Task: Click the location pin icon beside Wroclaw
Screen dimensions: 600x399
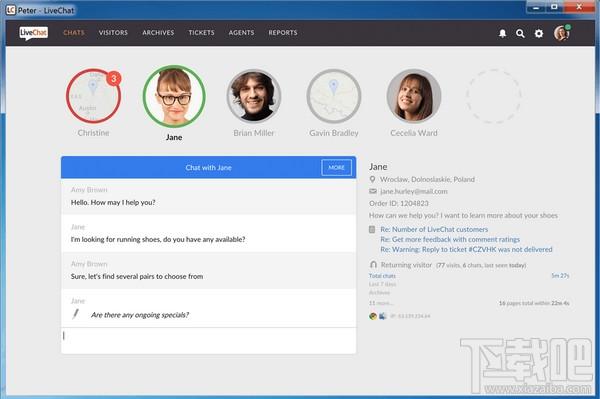Action: tap(372, 179)
